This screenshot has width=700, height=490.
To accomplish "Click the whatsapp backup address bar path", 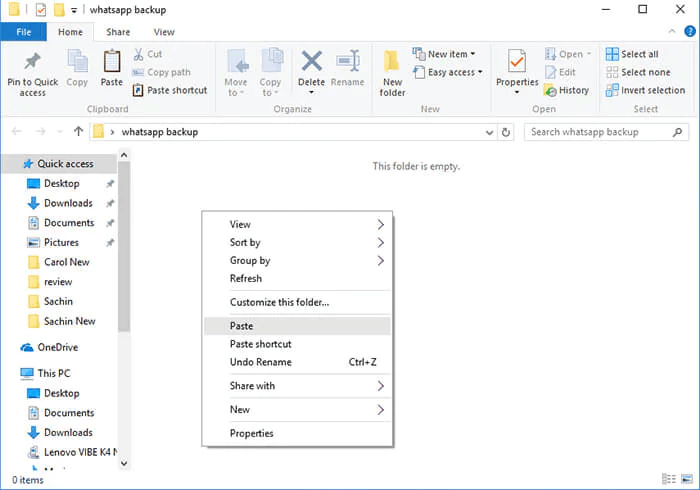I will pyautogui.click(x=159, y=132).
